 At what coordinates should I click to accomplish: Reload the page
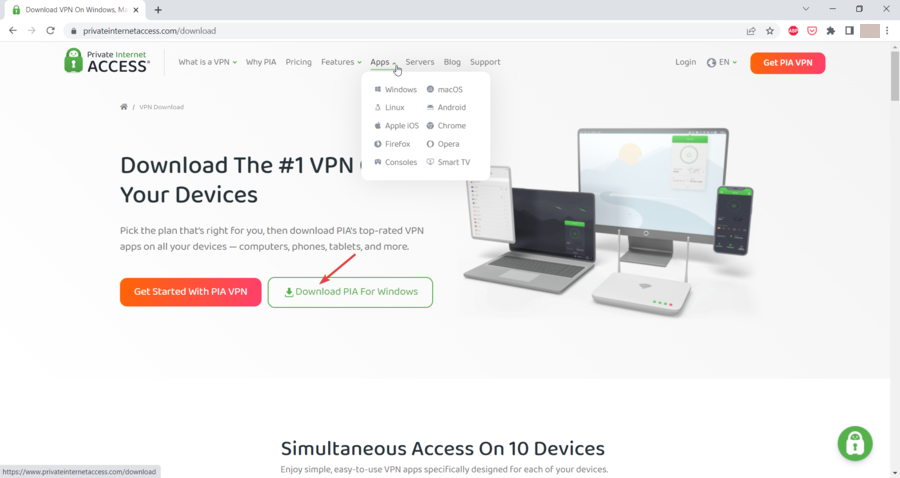coord(51,31)
